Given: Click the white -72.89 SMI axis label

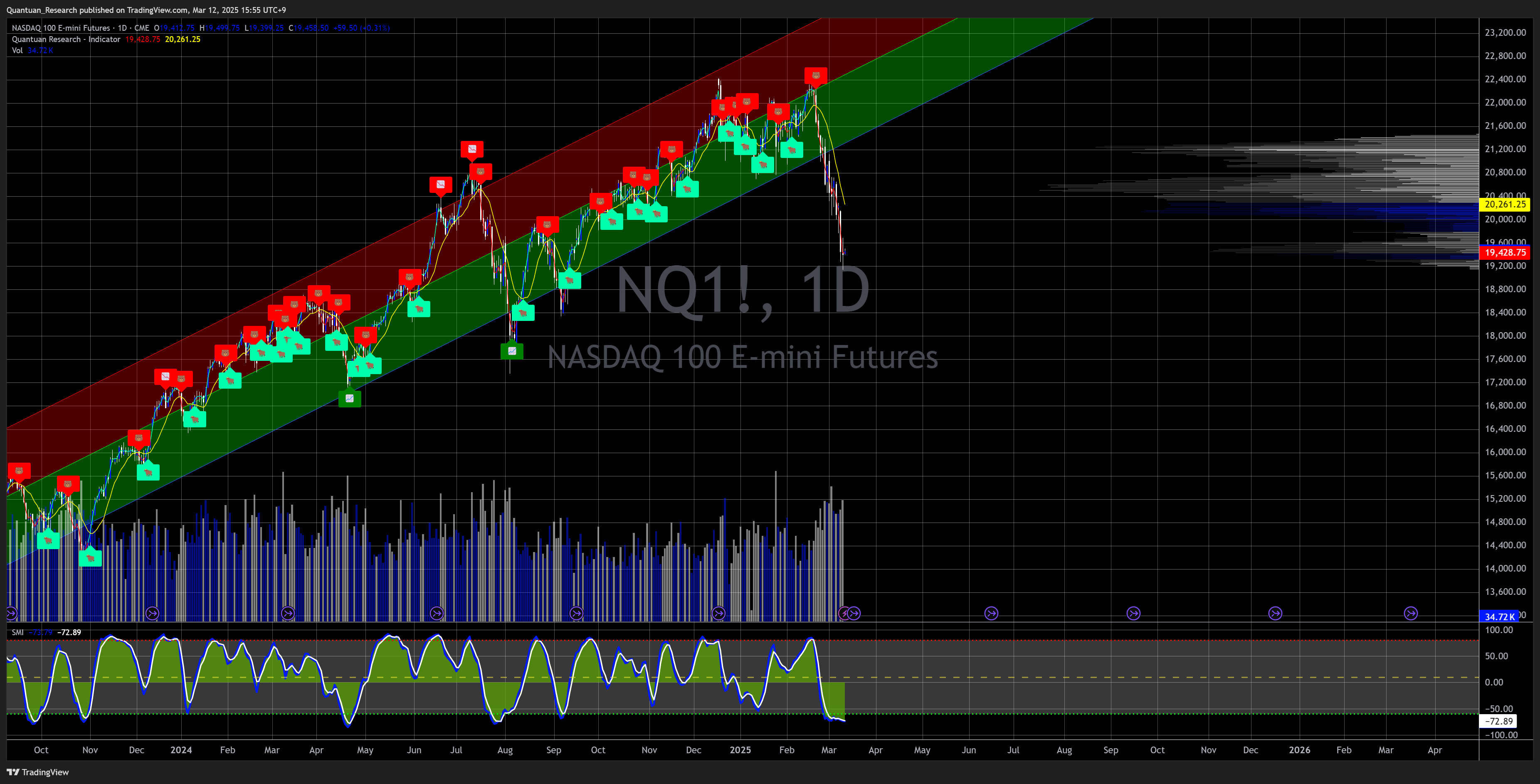Looking at the screenshot, I should [x=1499, y=721].
